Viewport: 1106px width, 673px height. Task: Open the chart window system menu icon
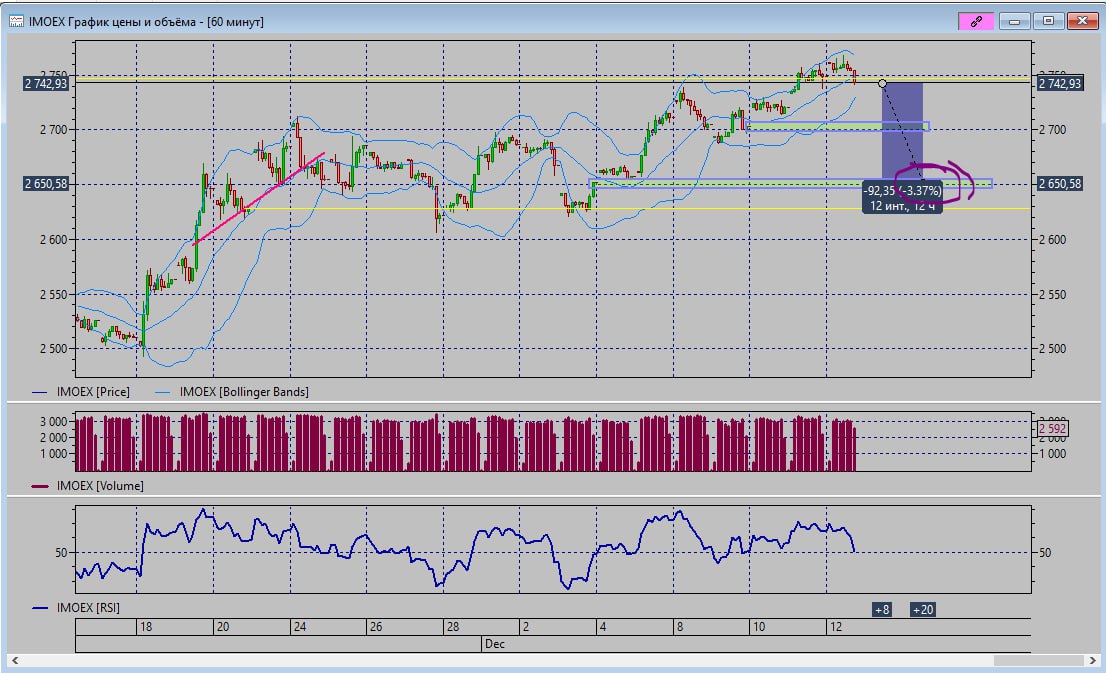click(x=17, y=21)
